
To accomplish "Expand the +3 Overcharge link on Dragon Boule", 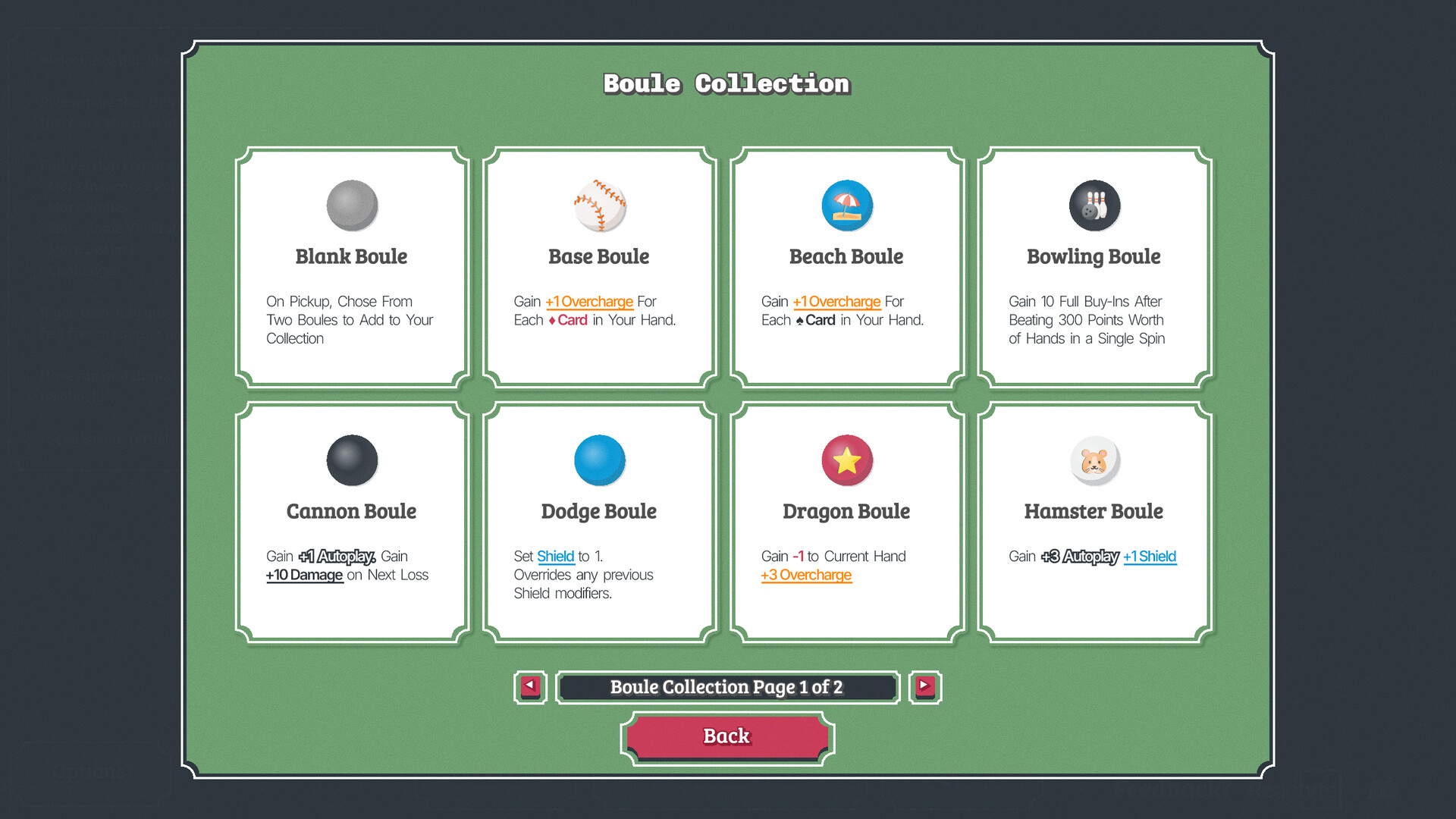I will [x=805, y=575].
